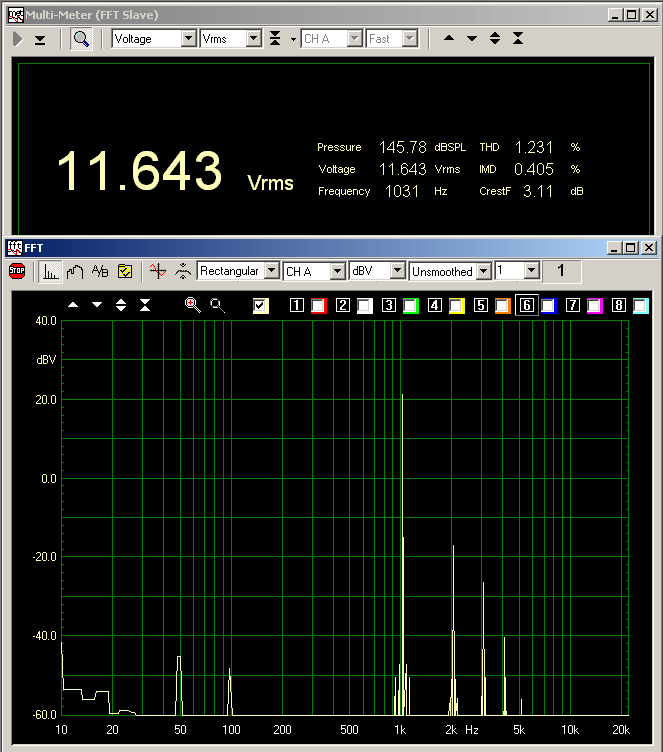Click the CrestF value 3.11
This screenshot has width=663, height=752.
tap(538, 191)
